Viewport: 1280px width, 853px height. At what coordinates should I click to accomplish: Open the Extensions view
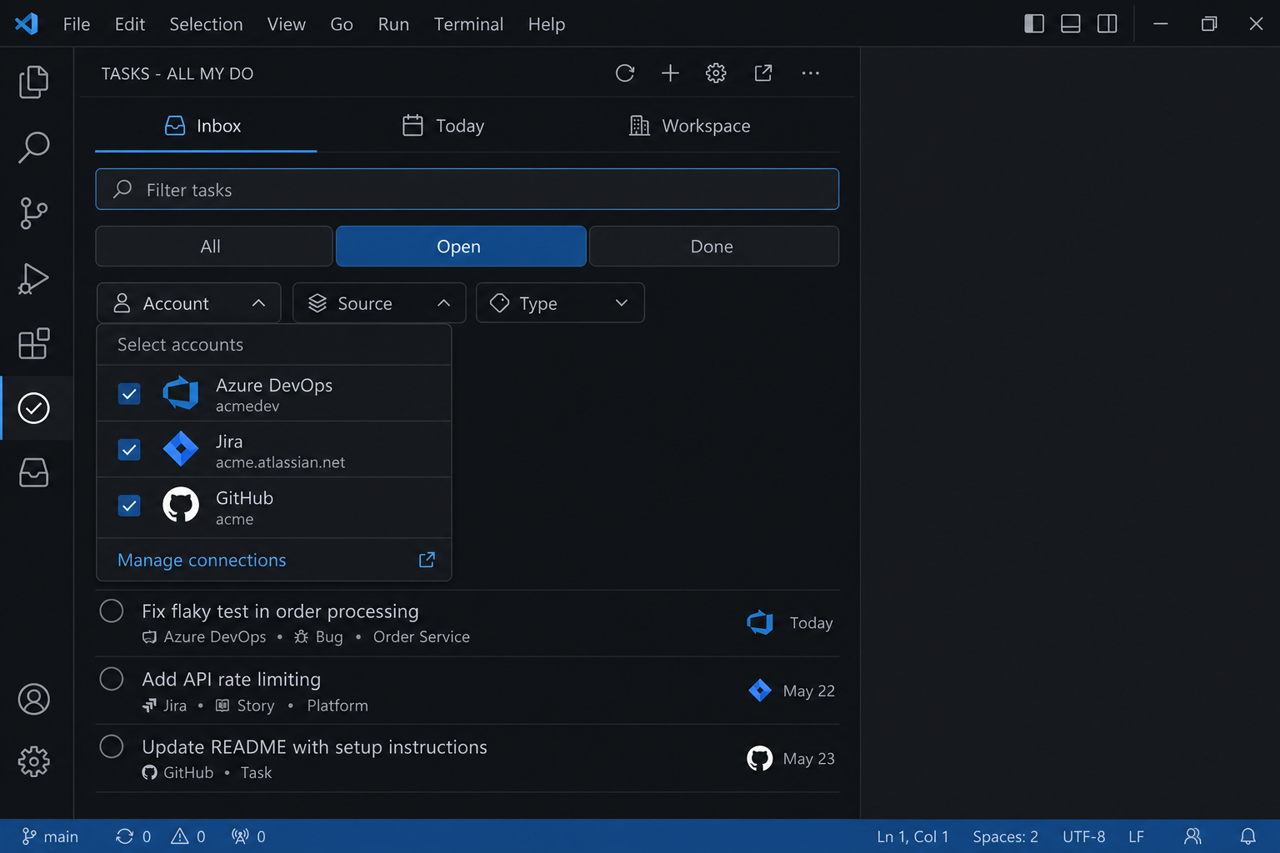click(x=34, y=343)
